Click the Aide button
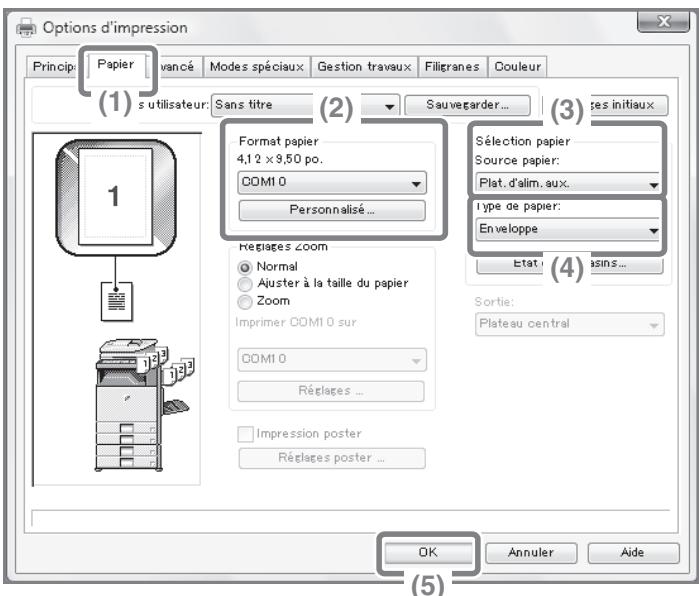Viewport: 699px width, 596px height. (633, 553)
